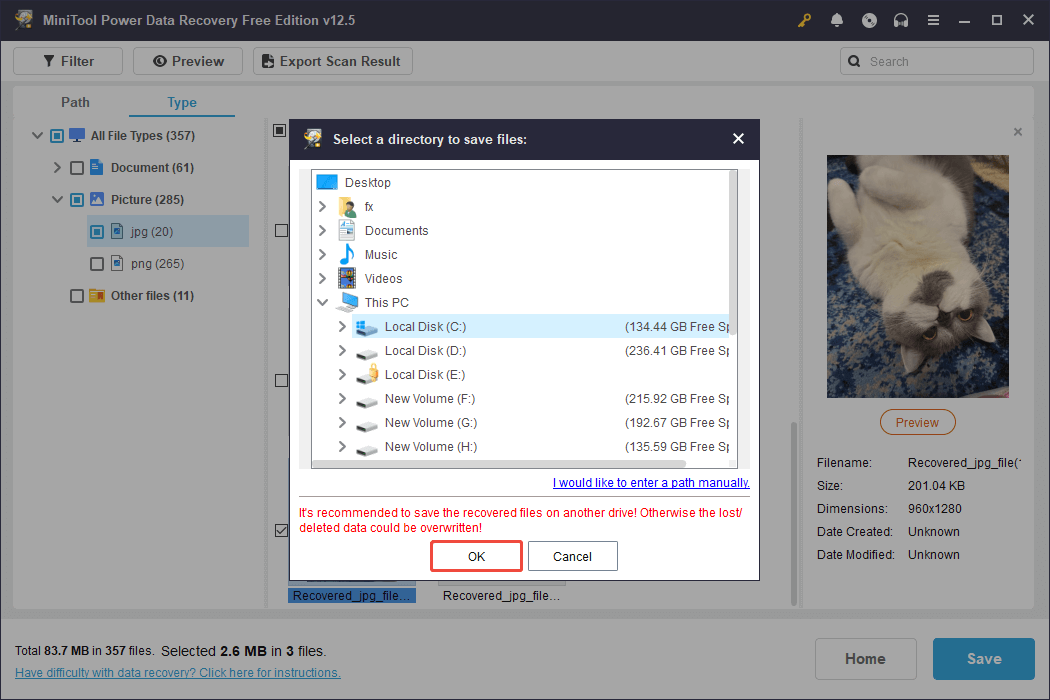
Task: Click the fx user folder icon
Action: click(348, 206)
